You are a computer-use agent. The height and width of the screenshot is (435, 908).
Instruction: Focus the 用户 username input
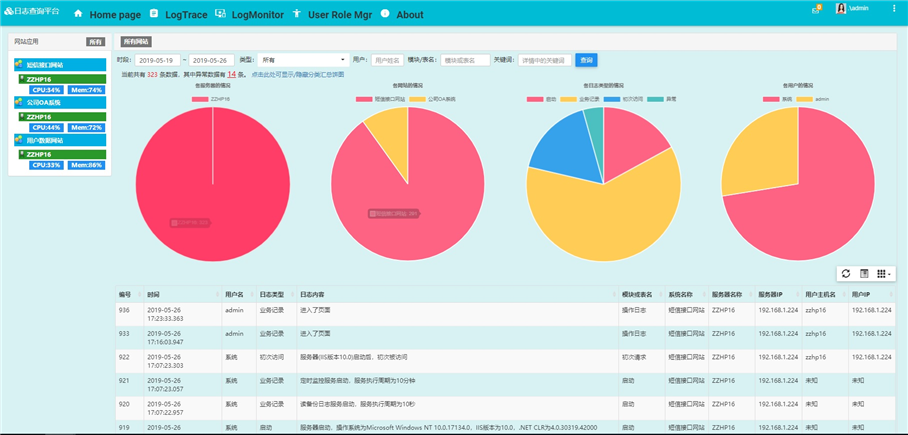pos(387,60)
